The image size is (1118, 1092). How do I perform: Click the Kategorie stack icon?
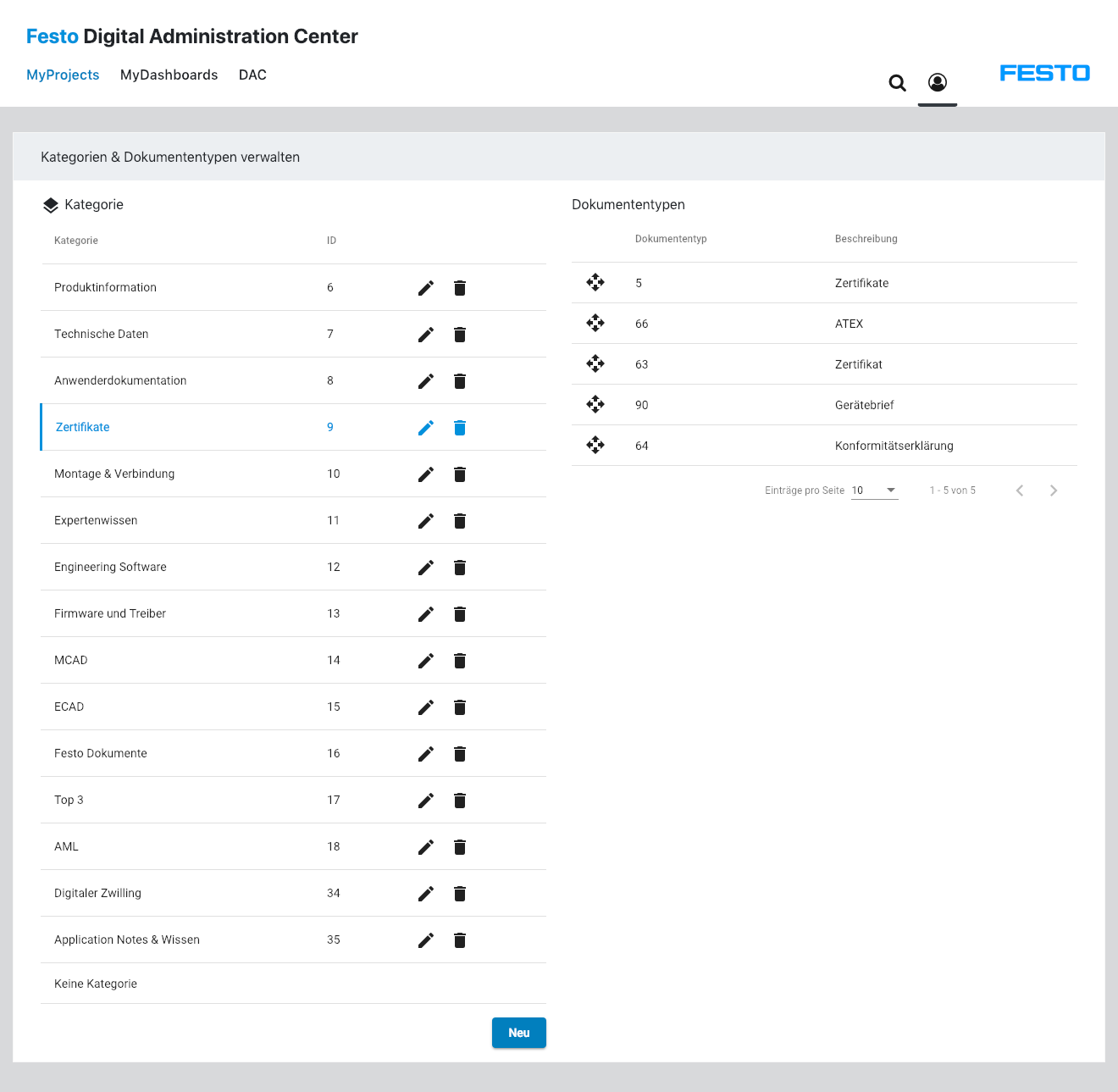(x=50, y=204)
